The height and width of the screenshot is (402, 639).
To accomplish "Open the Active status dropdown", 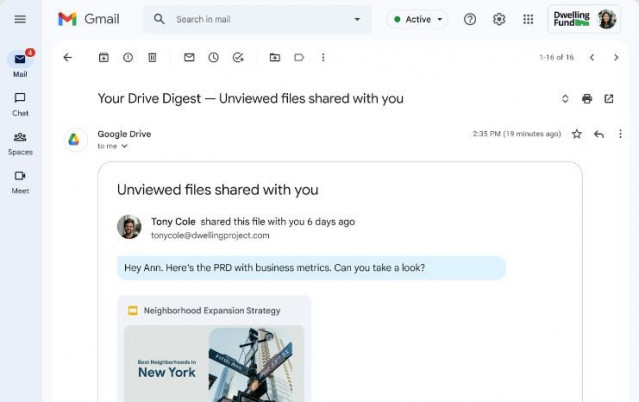I will click(x=417, y=19).
